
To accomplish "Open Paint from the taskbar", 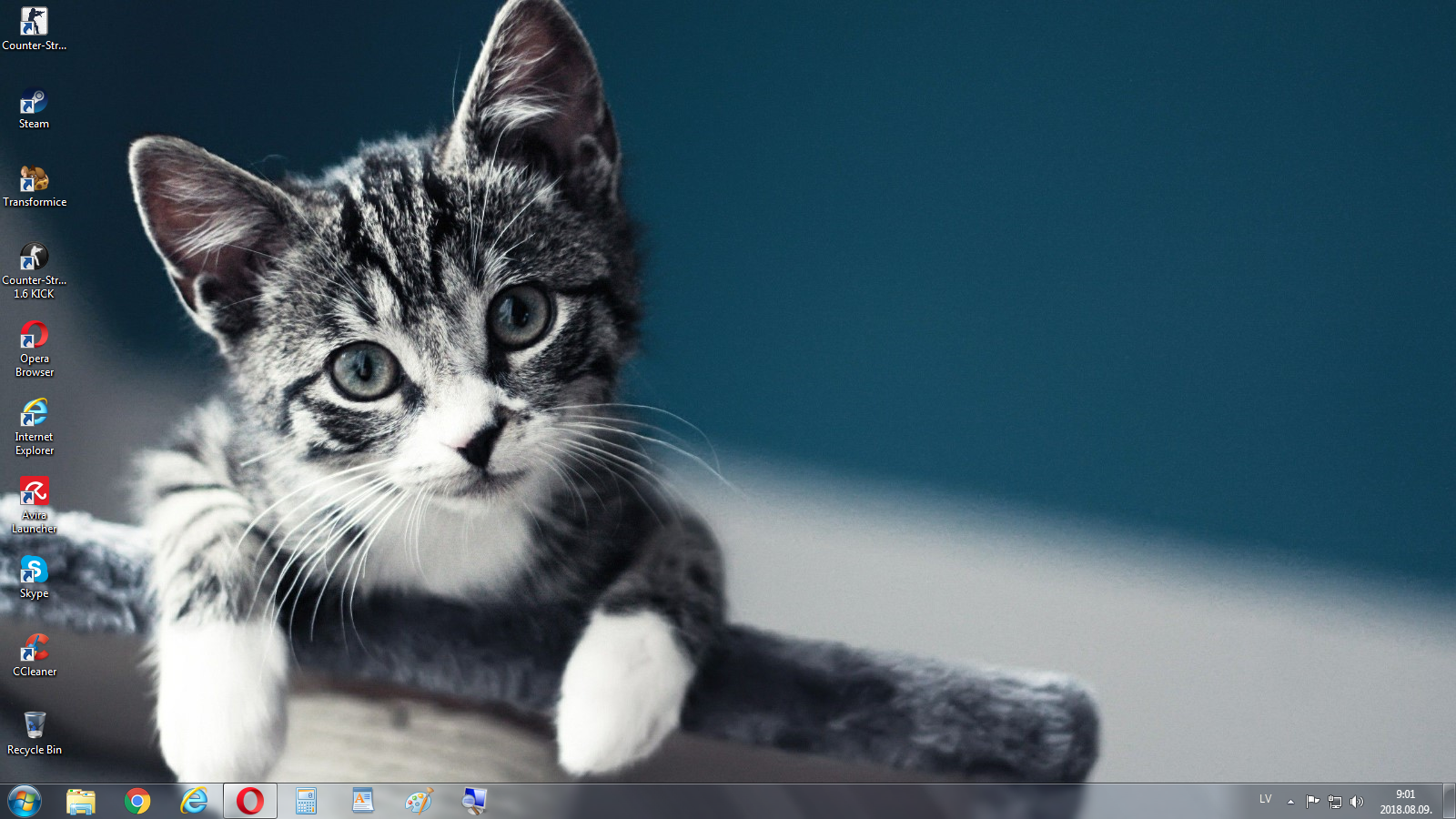I will [x=420, y=802].
